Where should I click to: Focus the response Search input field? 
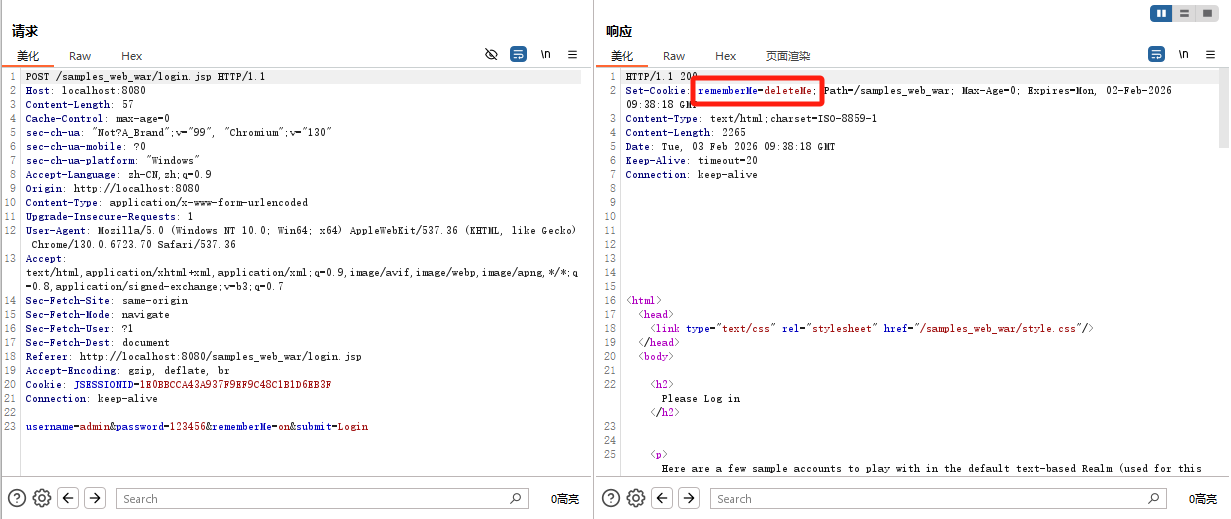coord(938,498)
